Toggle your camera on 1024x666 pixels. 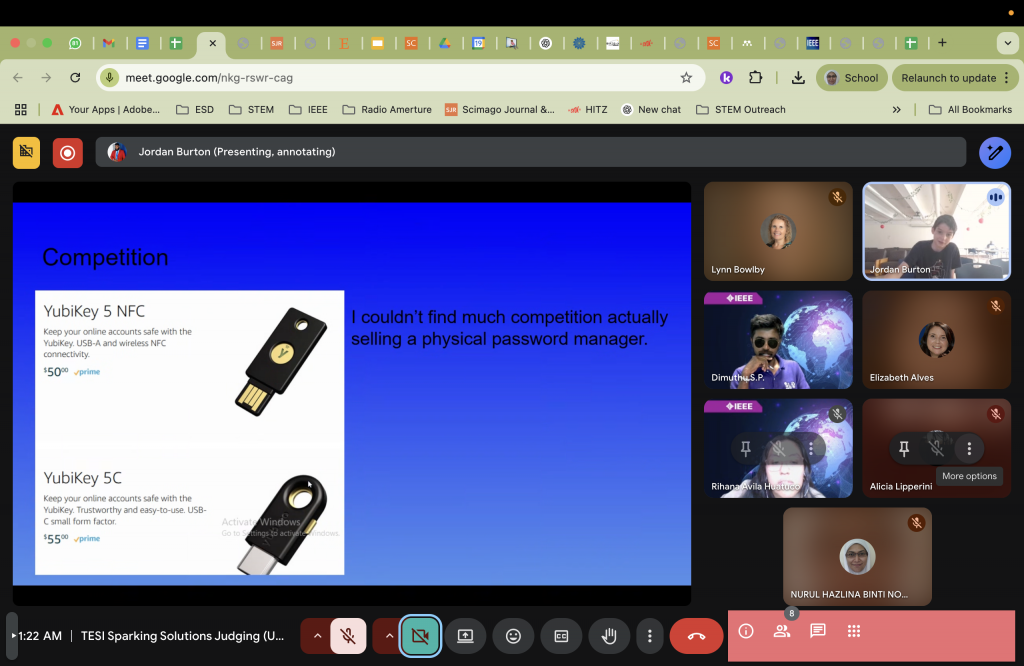420,636
